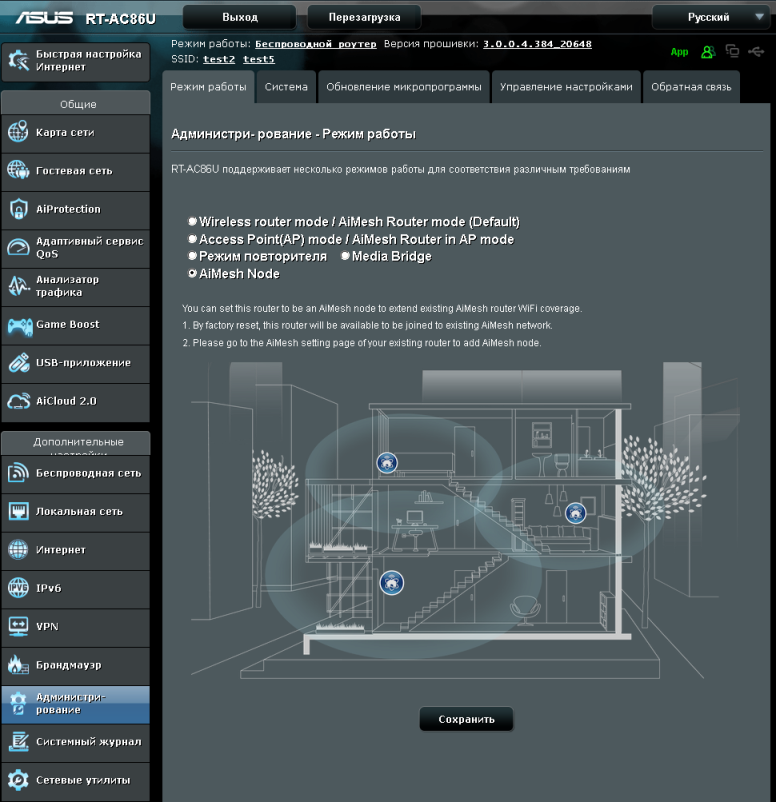Click the Traffic Analyzer icon
Screen dimensions: 776x802
coord(18,285)
